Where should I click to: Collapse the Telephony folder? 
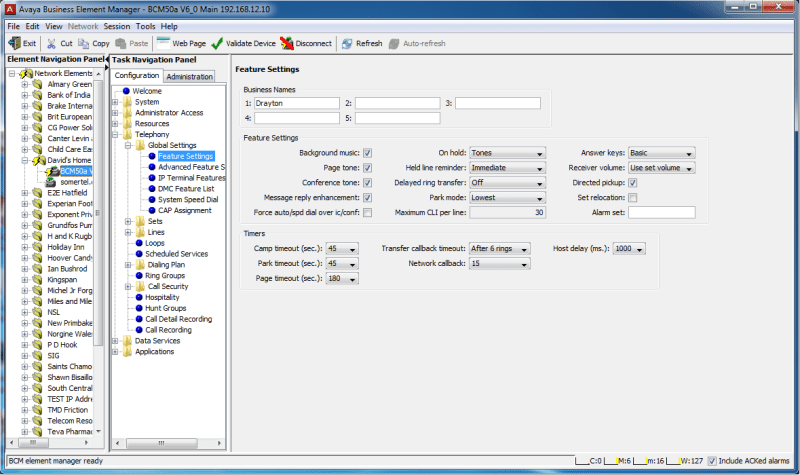(x=115, y=135)
